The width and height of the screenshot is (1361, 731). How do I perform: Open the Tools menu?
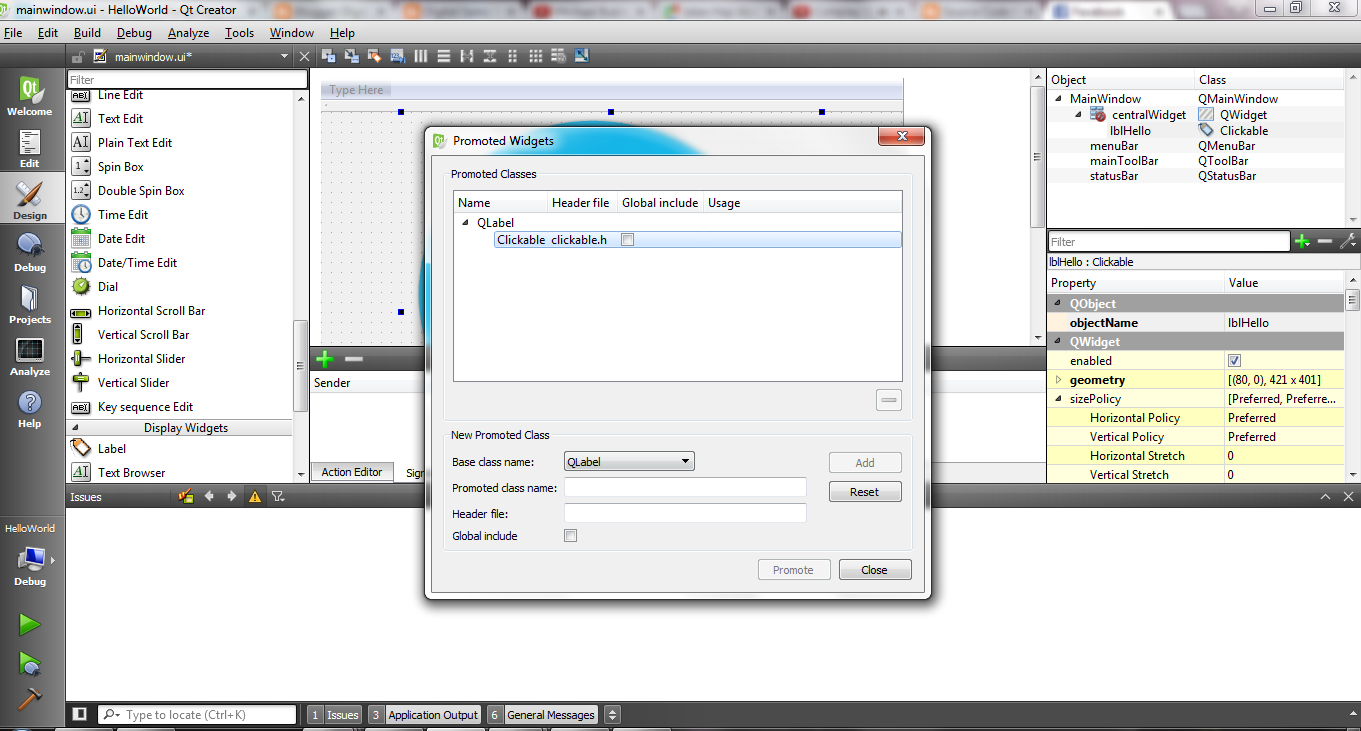239,32
